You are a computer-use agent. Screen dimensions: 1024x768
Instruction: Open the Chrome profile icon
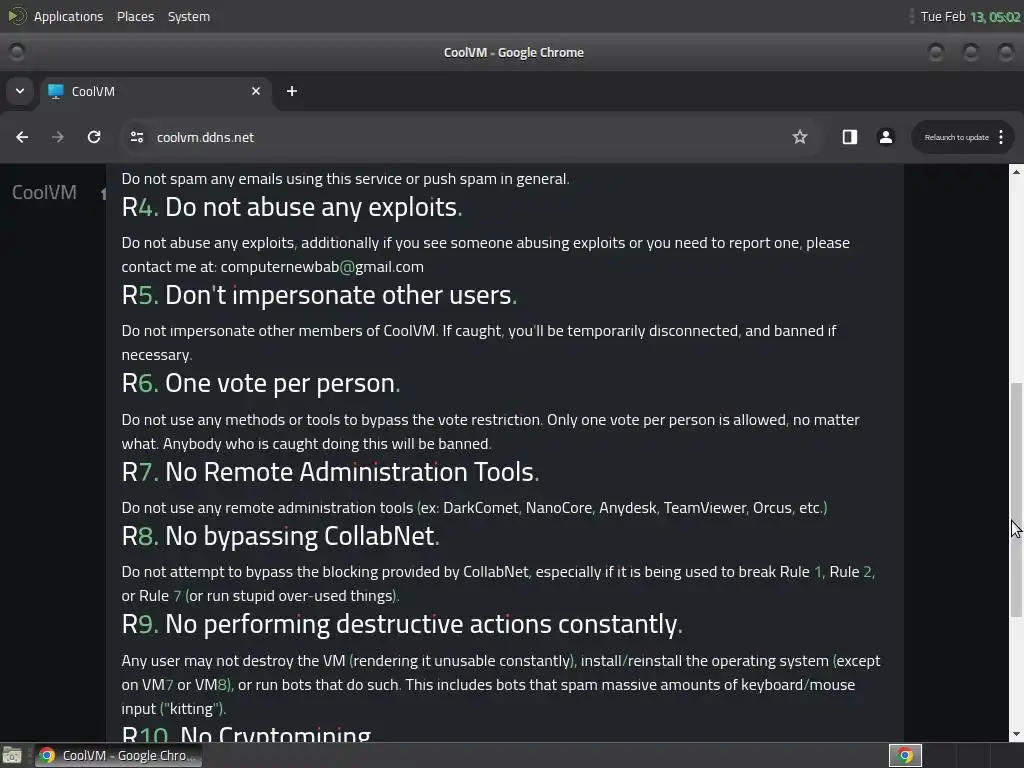click(x=886, y=137)
